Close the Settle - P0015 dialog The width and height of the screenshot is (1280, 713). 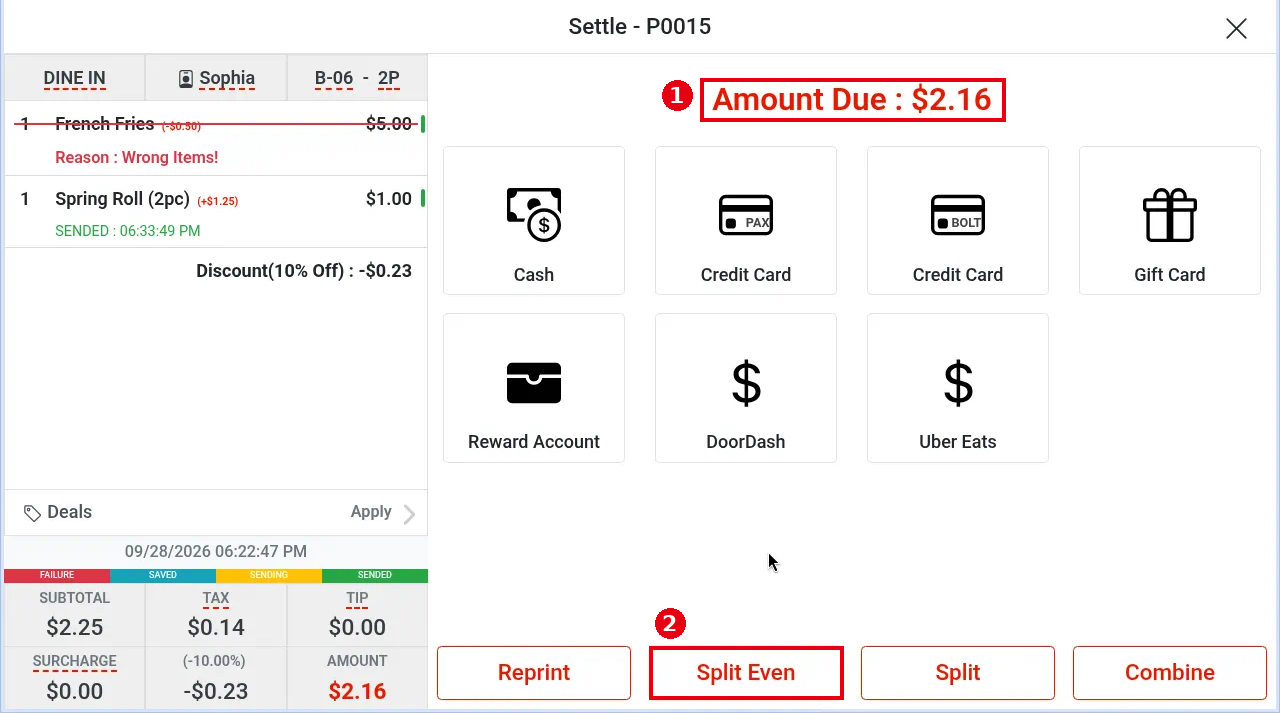click(x=1236, y=28)
